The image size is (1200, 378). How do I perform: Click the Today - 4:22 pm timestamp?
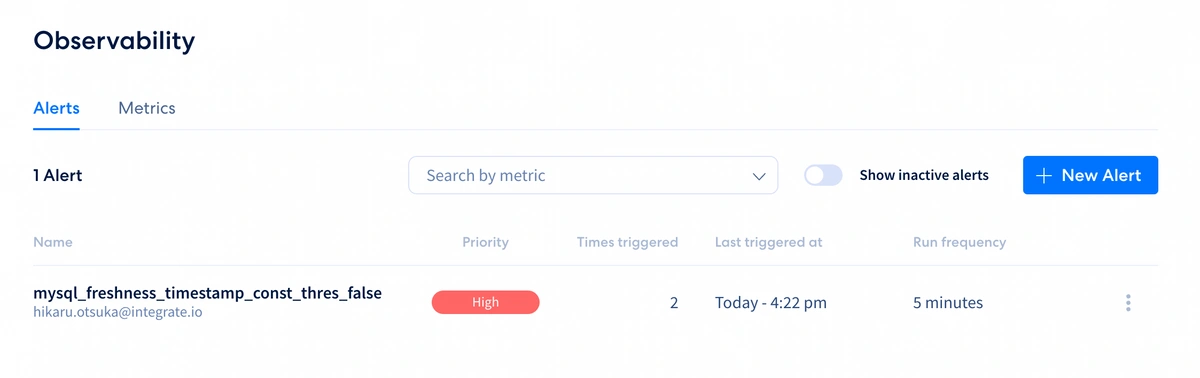(x=771, y=302)
